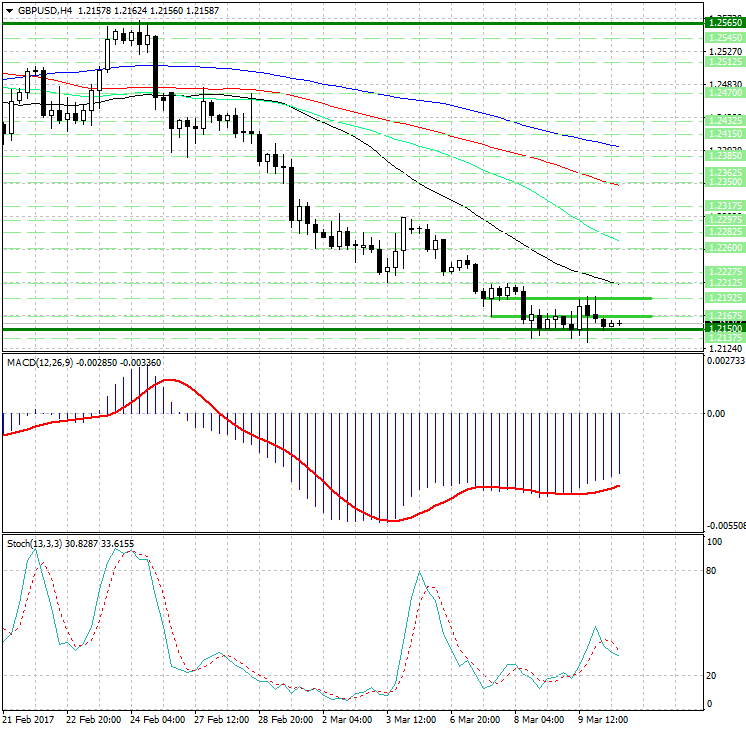Select the thick green resistance line at 1.25650
The image size is (746, 731).
pyautogui.click(x=352, y=23)
